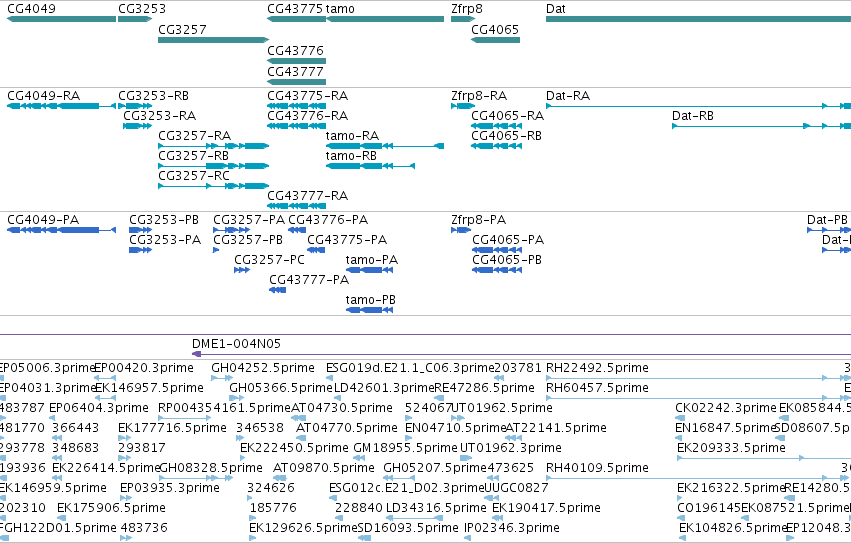Select protein CG3257-PB

point(216,250)
